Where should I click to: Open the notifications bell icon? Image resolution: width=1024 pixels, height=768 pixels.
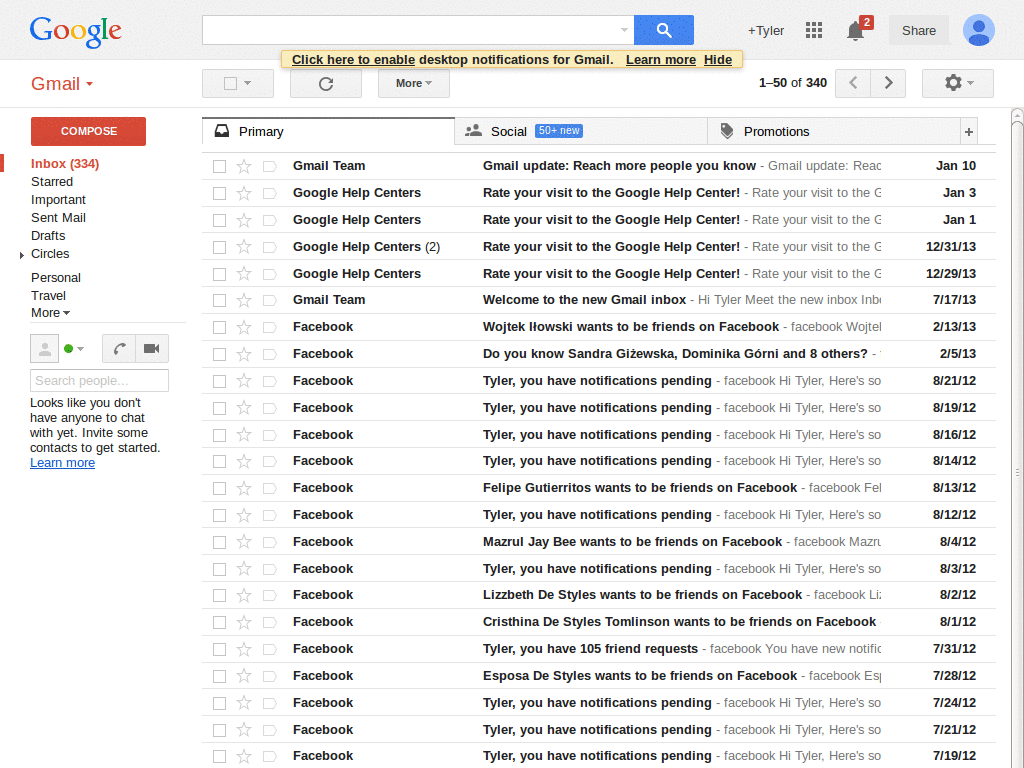(x=856, y=31)
